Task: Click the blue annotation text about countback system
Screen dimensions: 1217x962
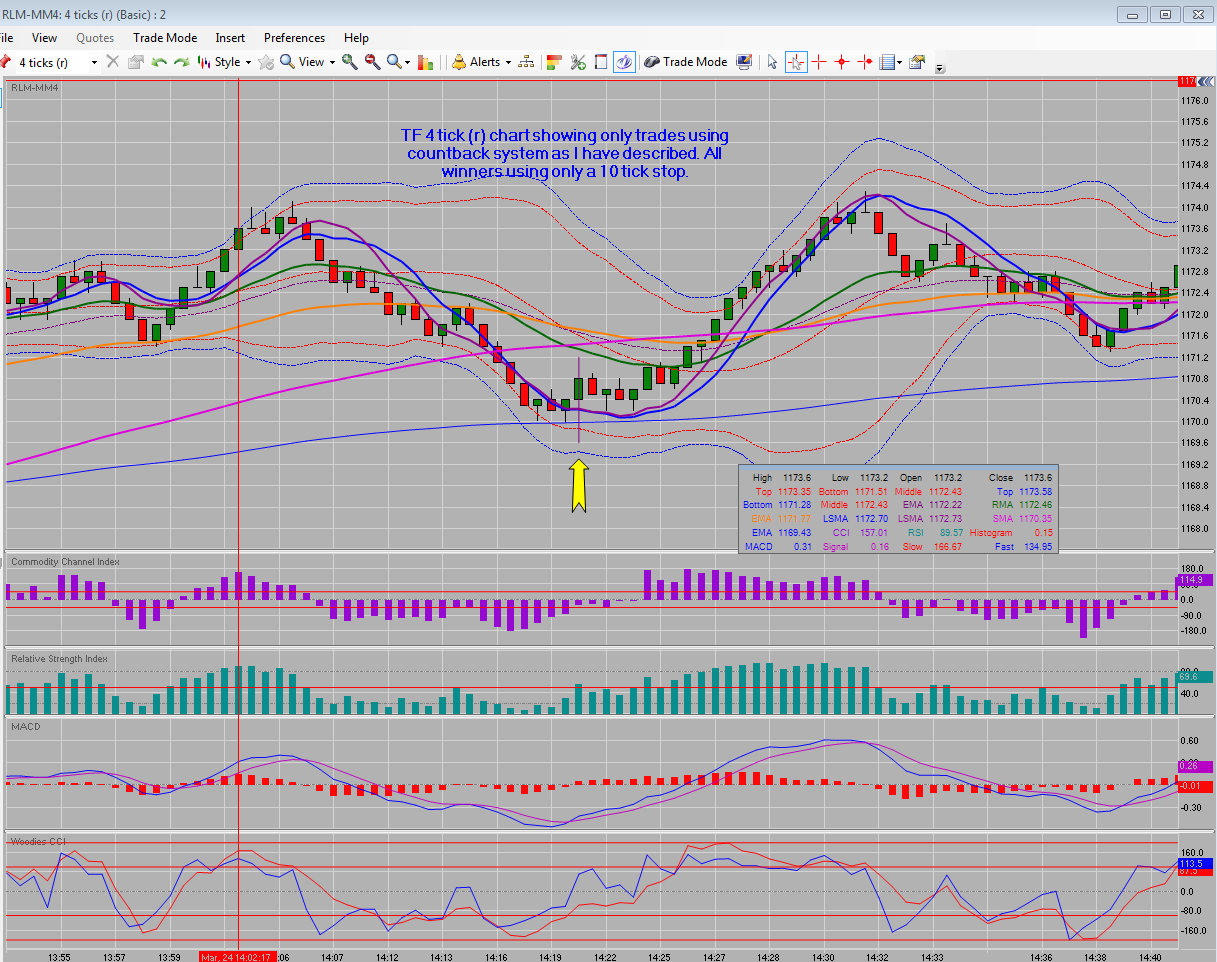Action: [x=567, y=154]
